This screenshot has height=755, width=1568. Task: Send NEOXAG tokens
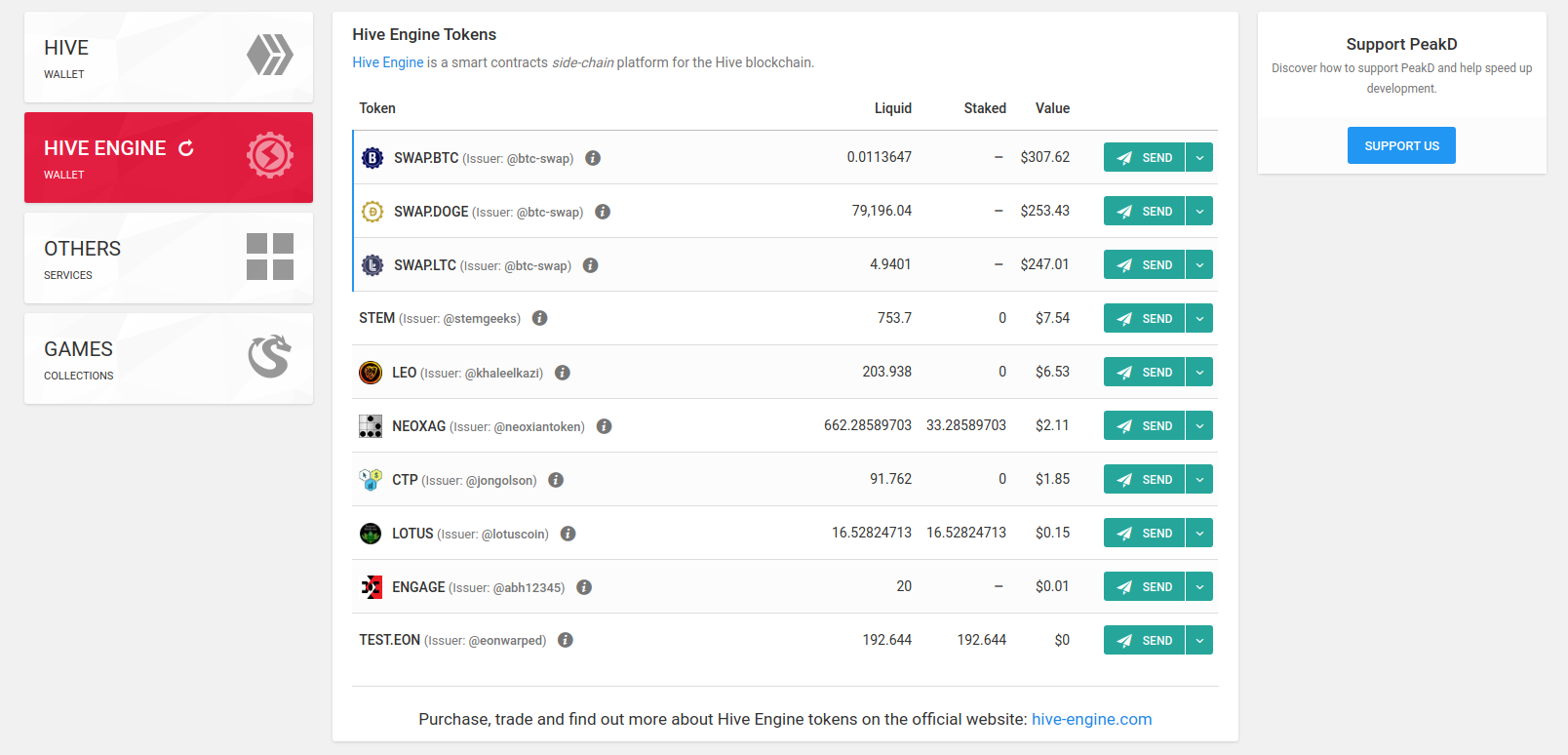pos(1144,425)
